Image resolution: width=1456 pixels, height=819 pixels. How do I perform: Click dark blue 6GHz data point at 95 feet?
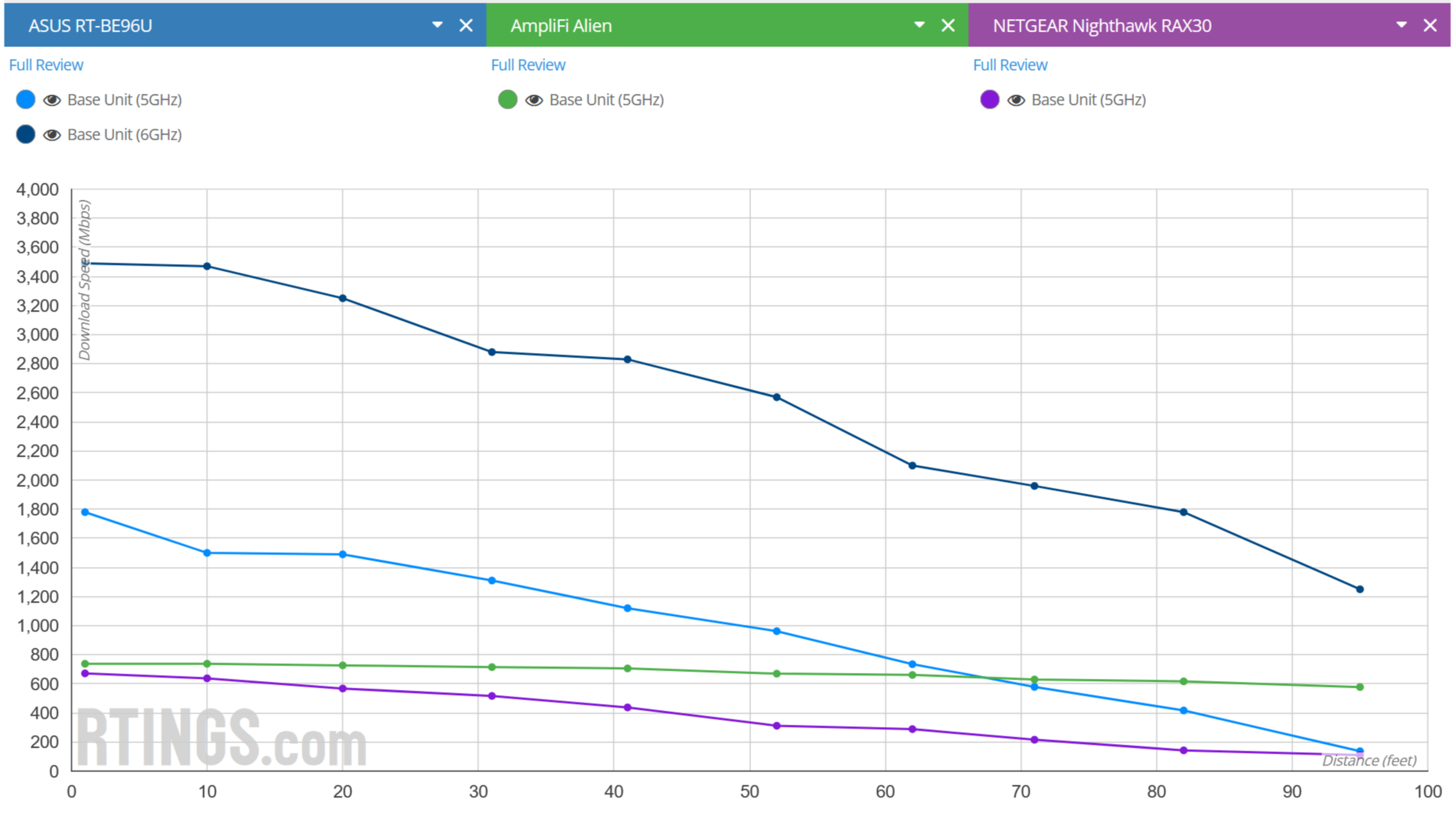tap(1360, 589)
